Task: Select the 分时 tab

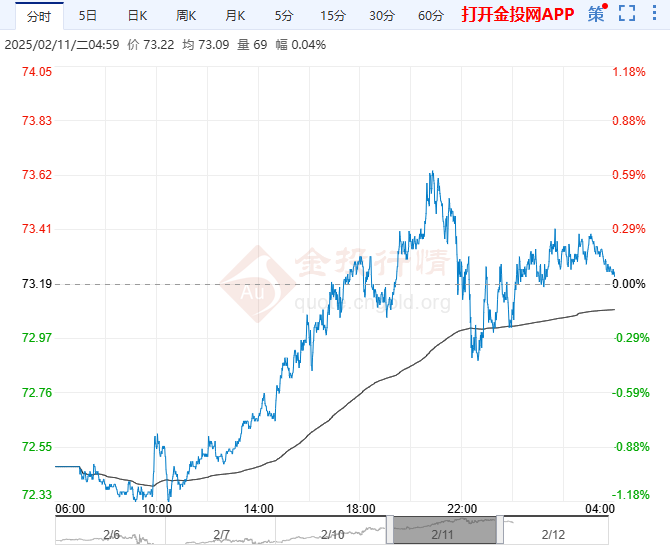Action: [x=38, y=15]
